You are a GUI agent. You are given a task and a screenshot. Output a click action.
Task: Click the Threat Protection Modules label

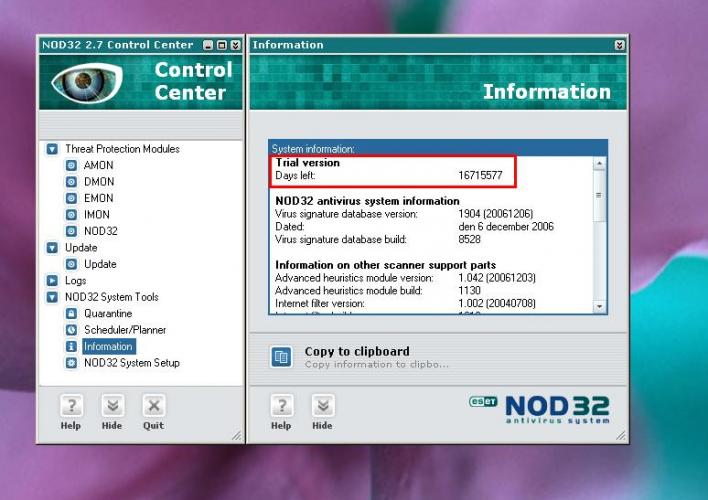[122, 149]
